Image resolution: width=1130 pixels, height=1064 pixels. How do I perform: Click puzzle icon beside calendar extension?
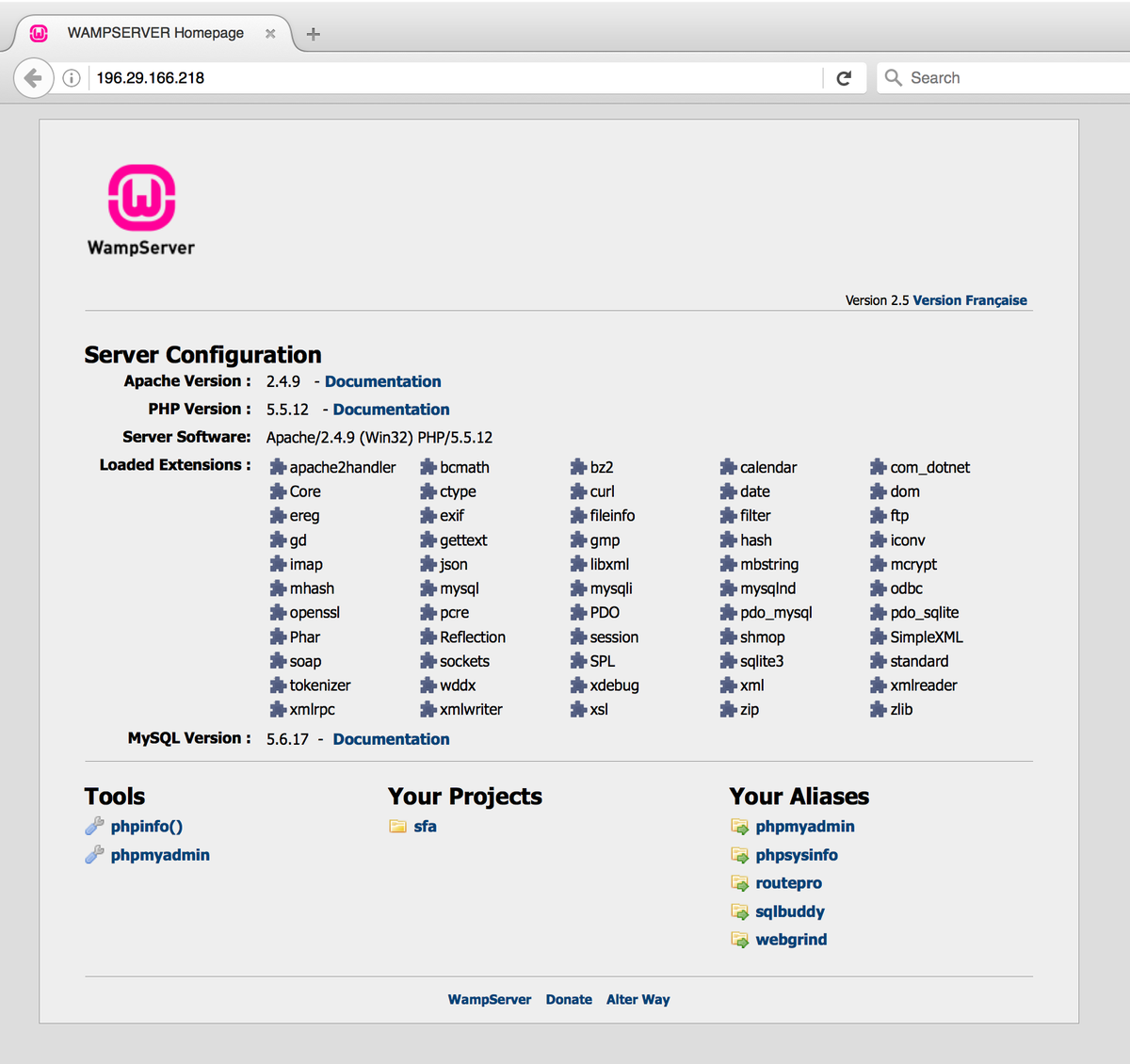728,467
